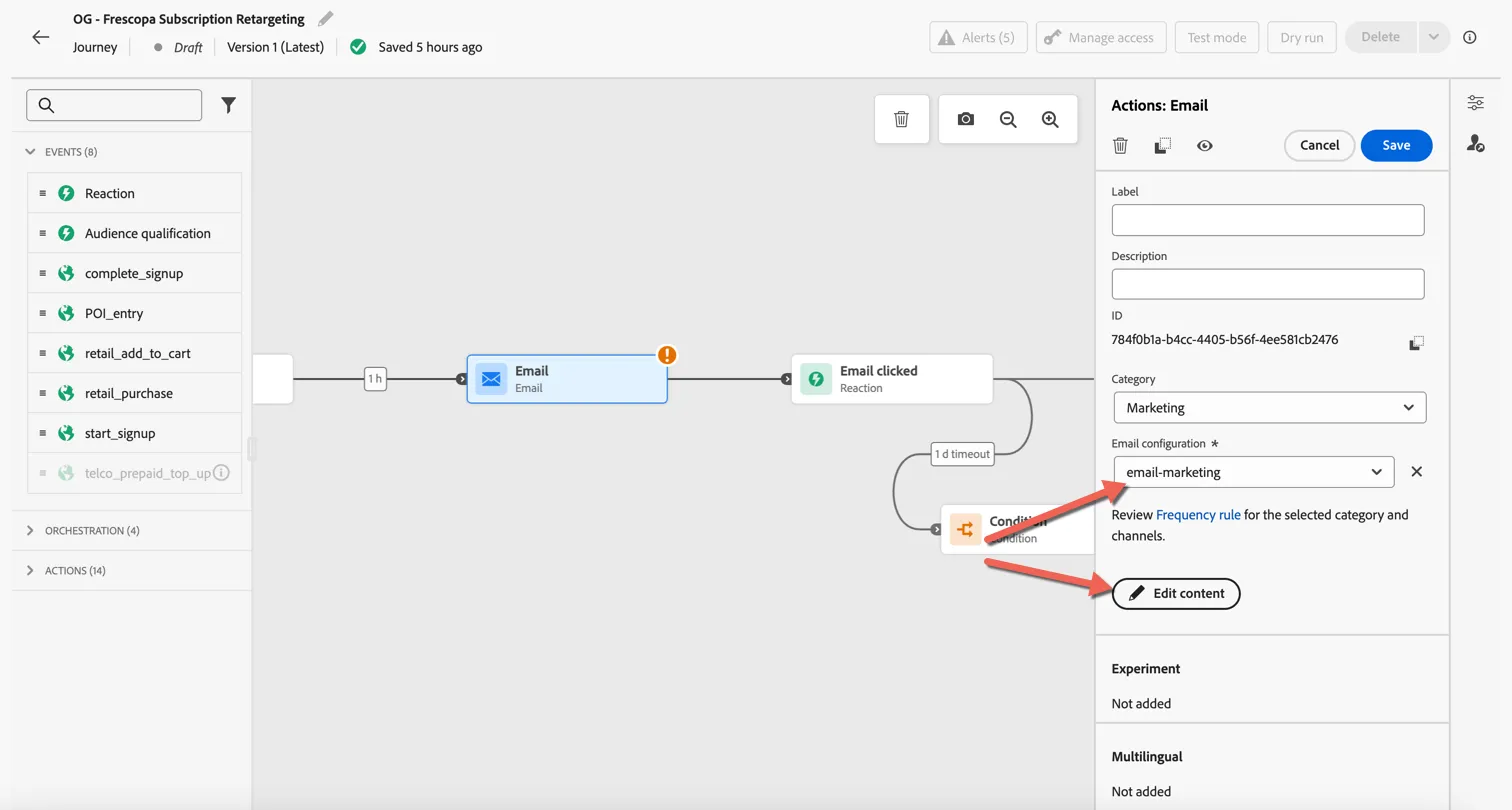Toggle the eye preview icon in Actions panel
Viewport: 1512px width, 810px height.
coord(1205,146)
